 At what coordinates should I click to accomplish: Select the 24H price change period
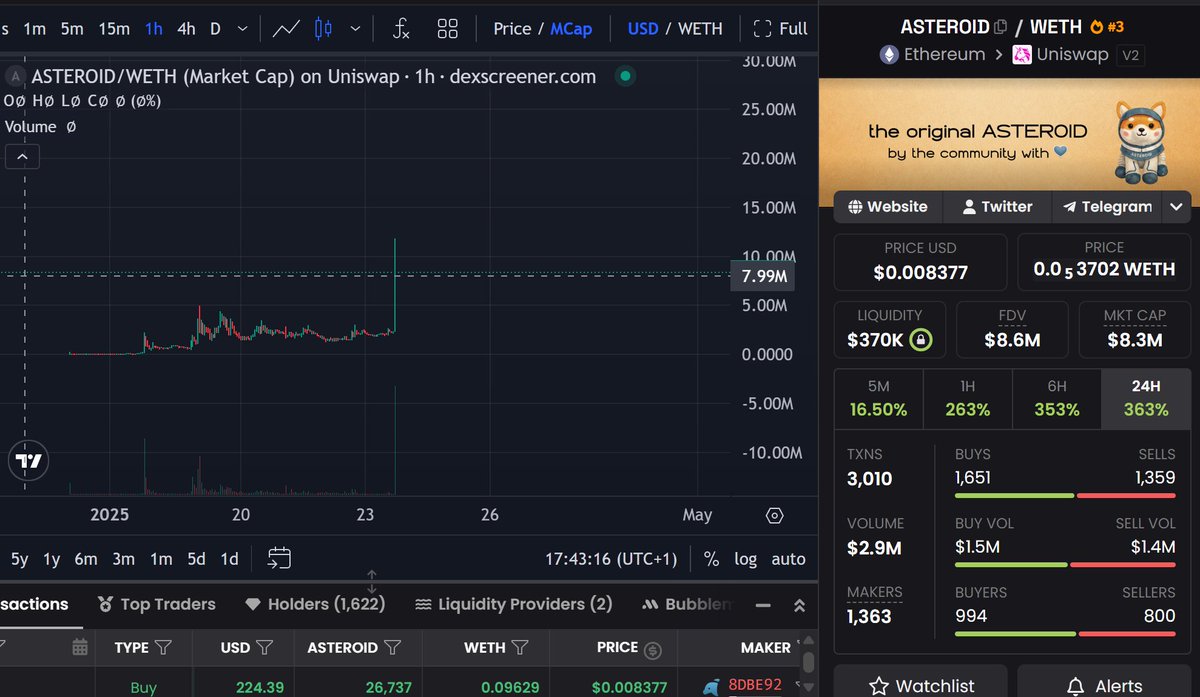coord(1146,399)
